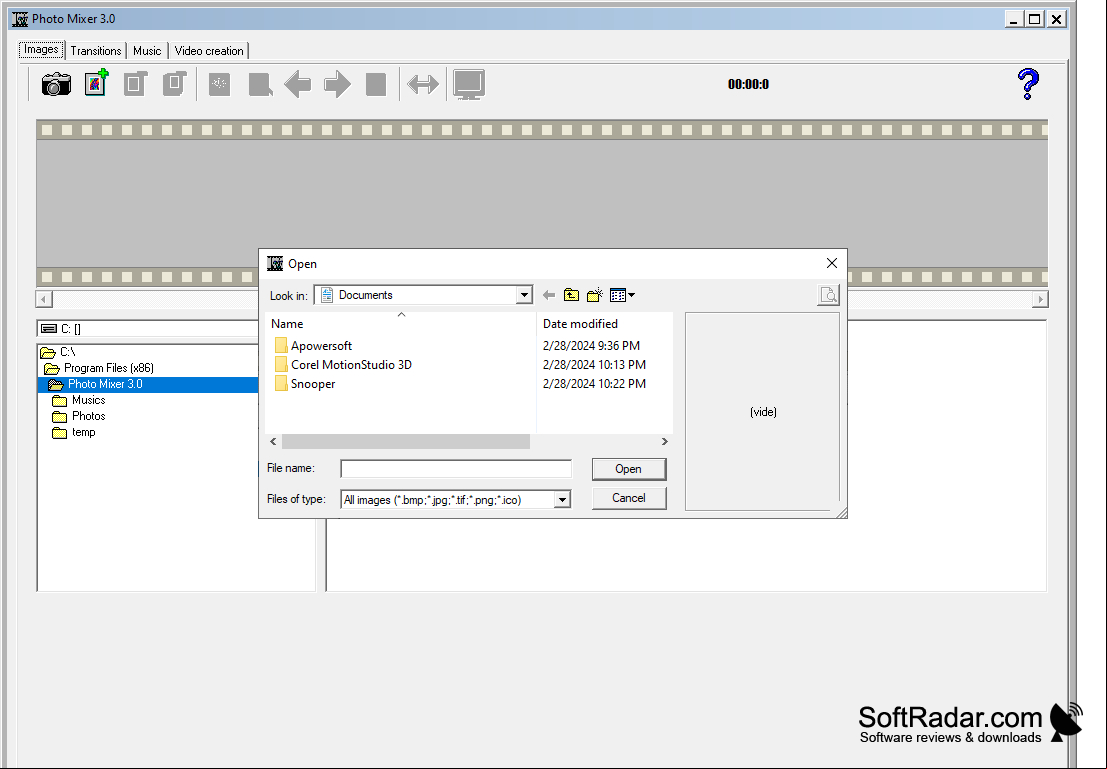Click the file list scrollbar left arrow
This screenshot has width=1107, height=769.
274,441
